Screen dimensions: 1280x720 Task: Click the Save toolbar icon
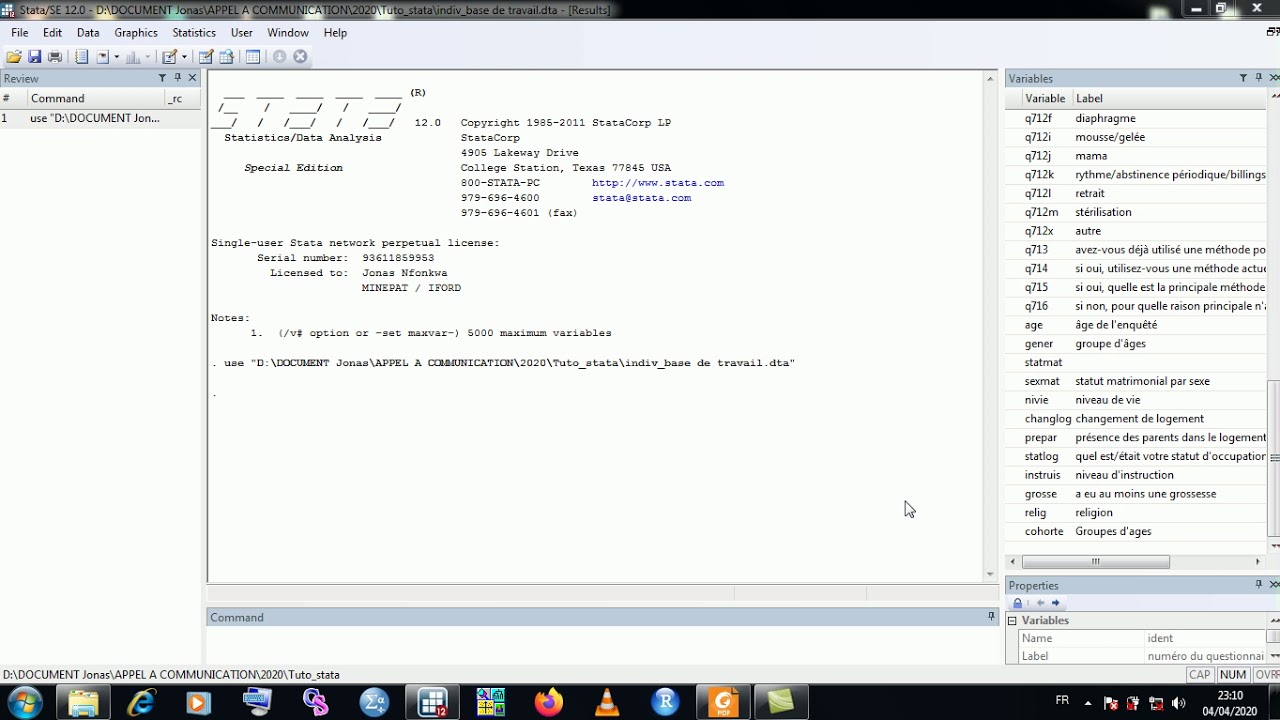click(x=34, y=57)
